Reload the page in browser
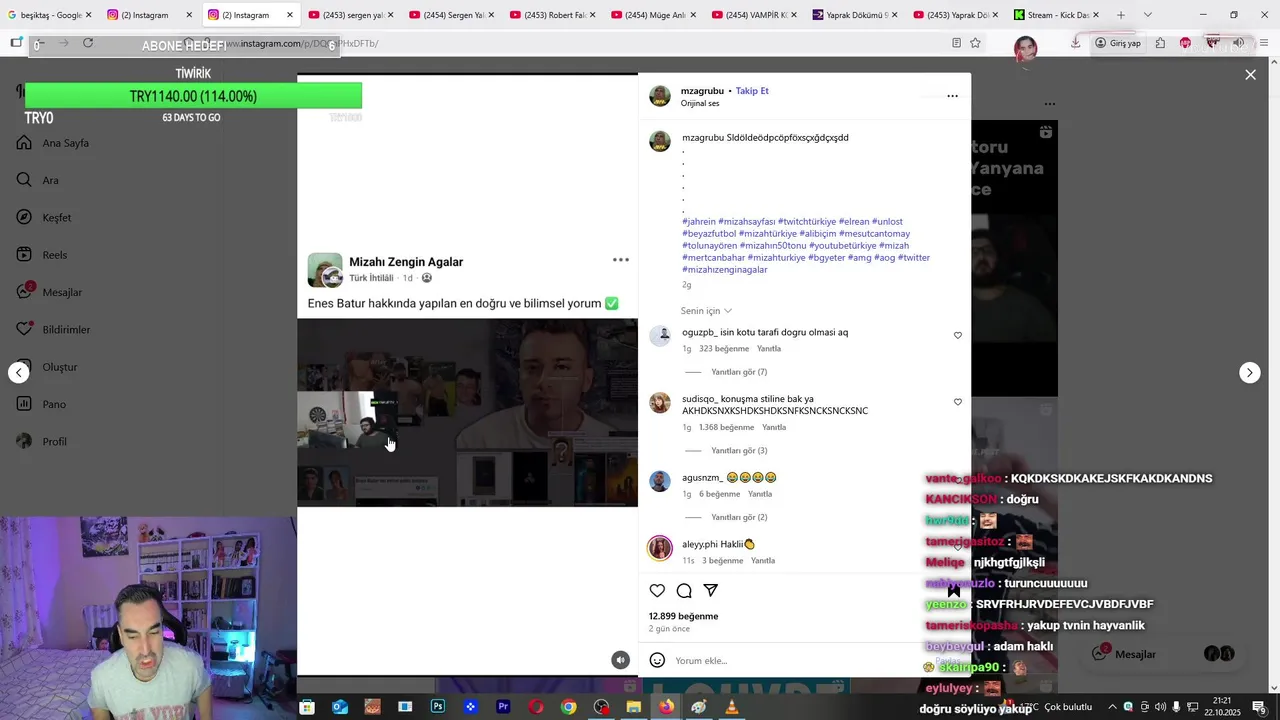Screen dimensions: 1280x720 pyautogui.click(x=88, y=43)
